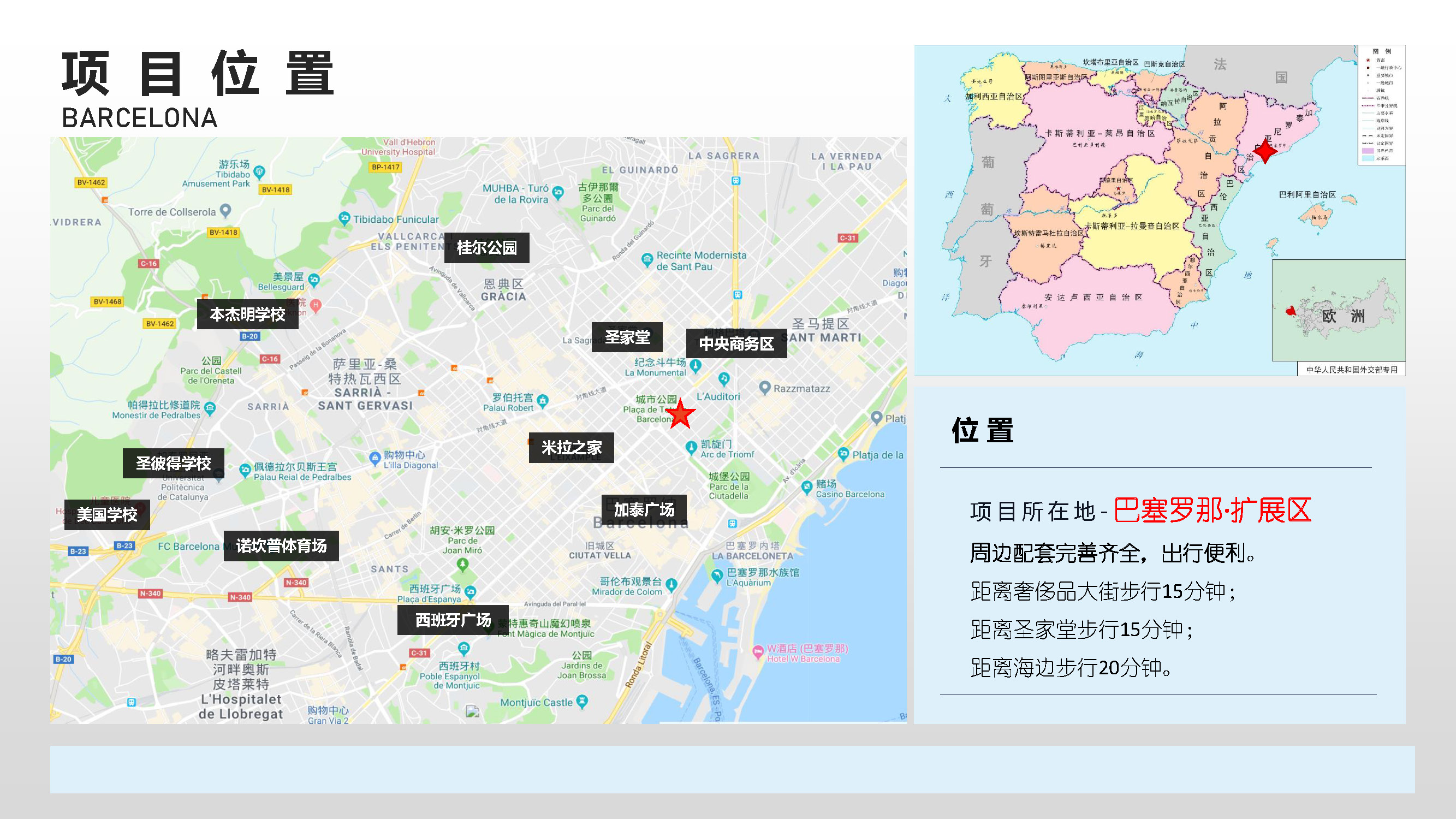Click the Torre de Collserola location pin
The image size is (1456, 819).
point(225,211)
